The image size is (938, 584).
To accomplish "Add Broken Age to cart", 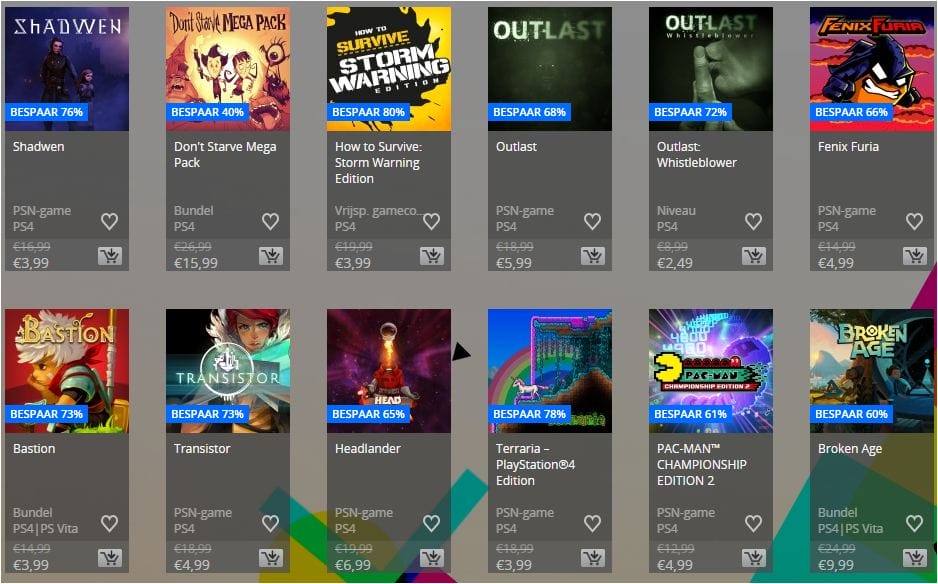I will pyautogui.click(x=915, y=558).
